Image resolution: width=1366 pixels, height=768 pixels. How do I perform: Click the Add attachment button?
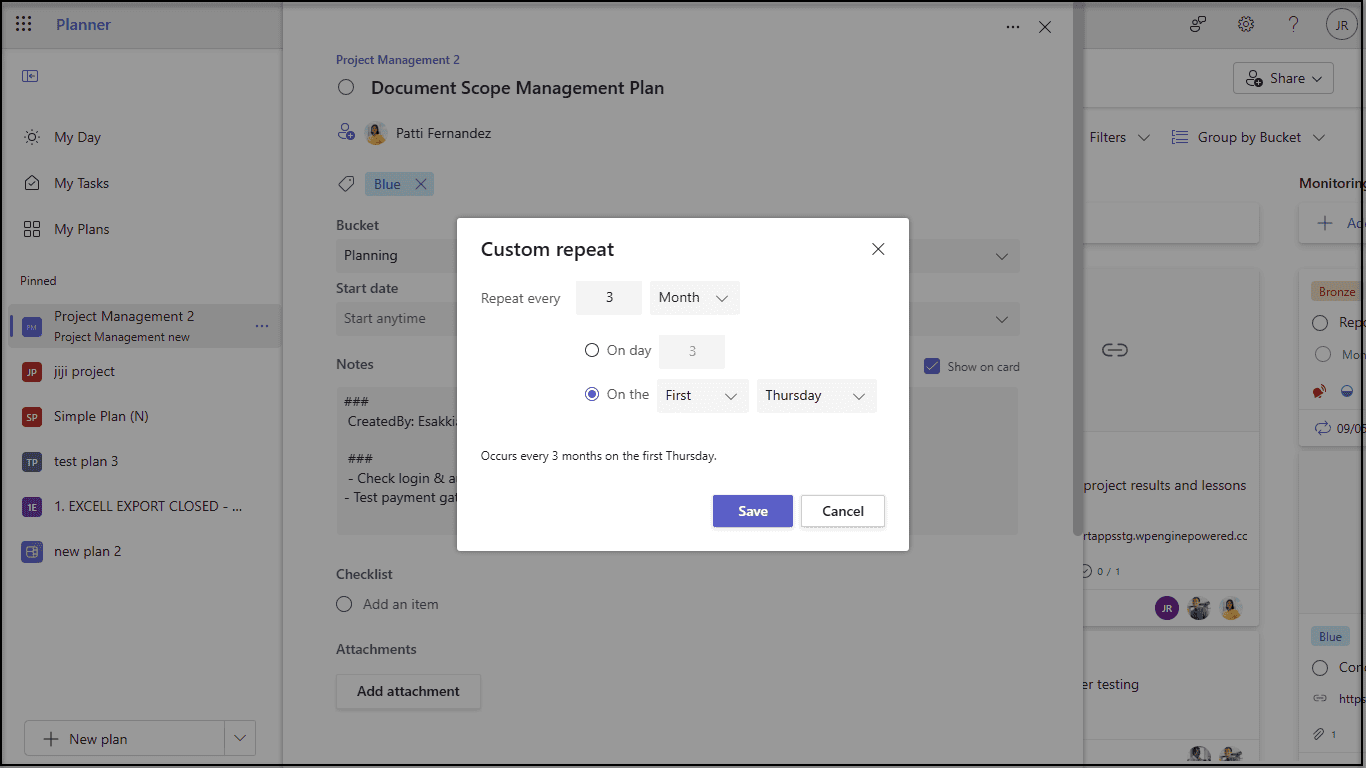[x=408, y=691]
